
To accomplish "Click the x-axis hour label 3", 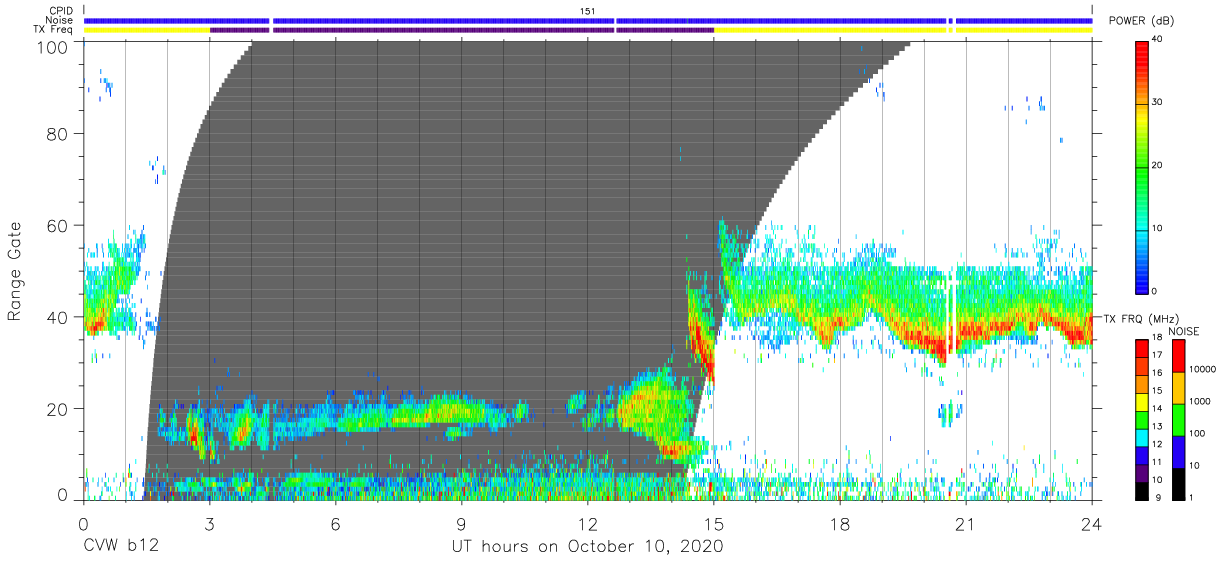I will [209, 523].
